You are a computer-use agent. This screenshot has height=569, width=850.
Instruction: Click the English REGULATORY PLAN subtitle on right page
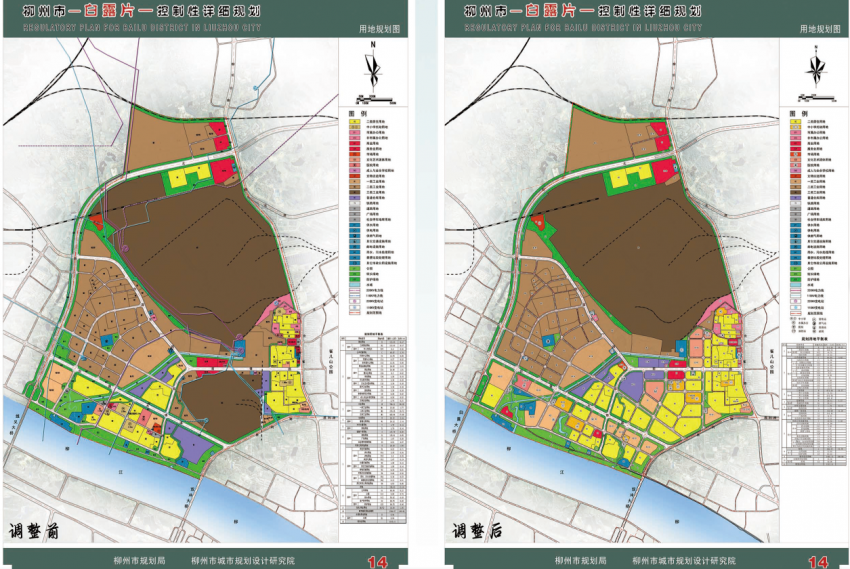point(583,27)
